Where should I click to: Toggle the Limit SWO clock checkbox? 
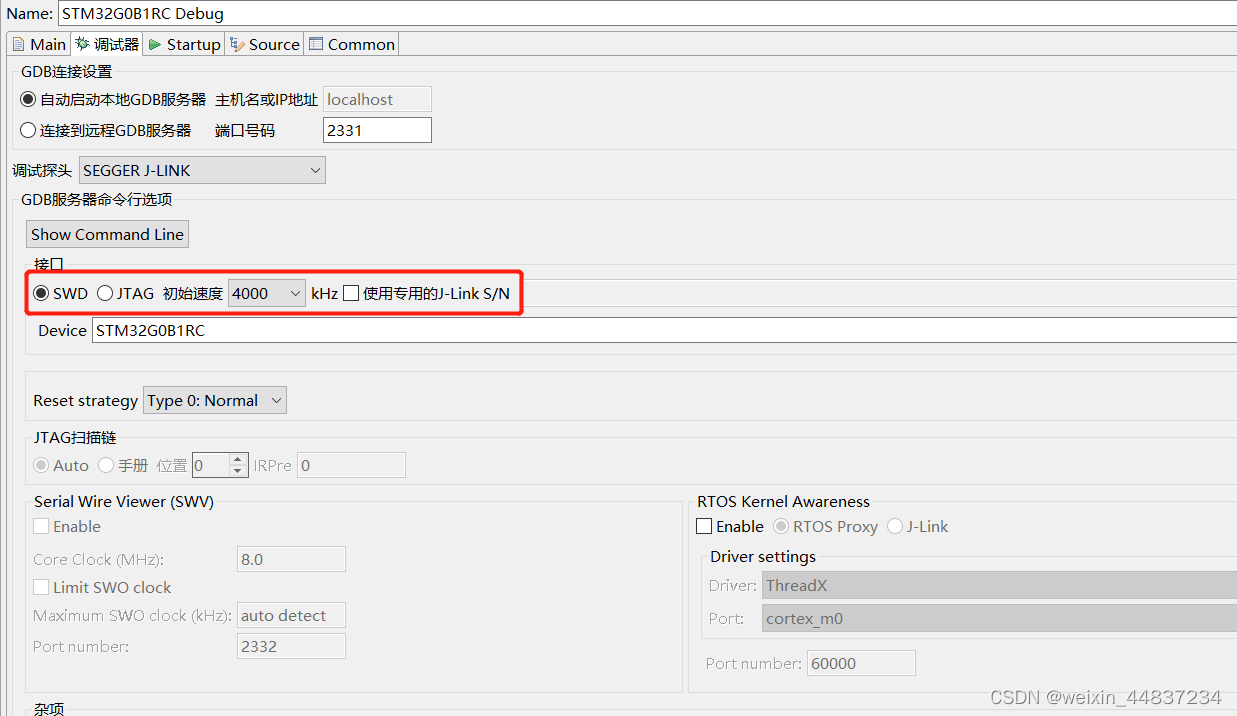point(41,588)
